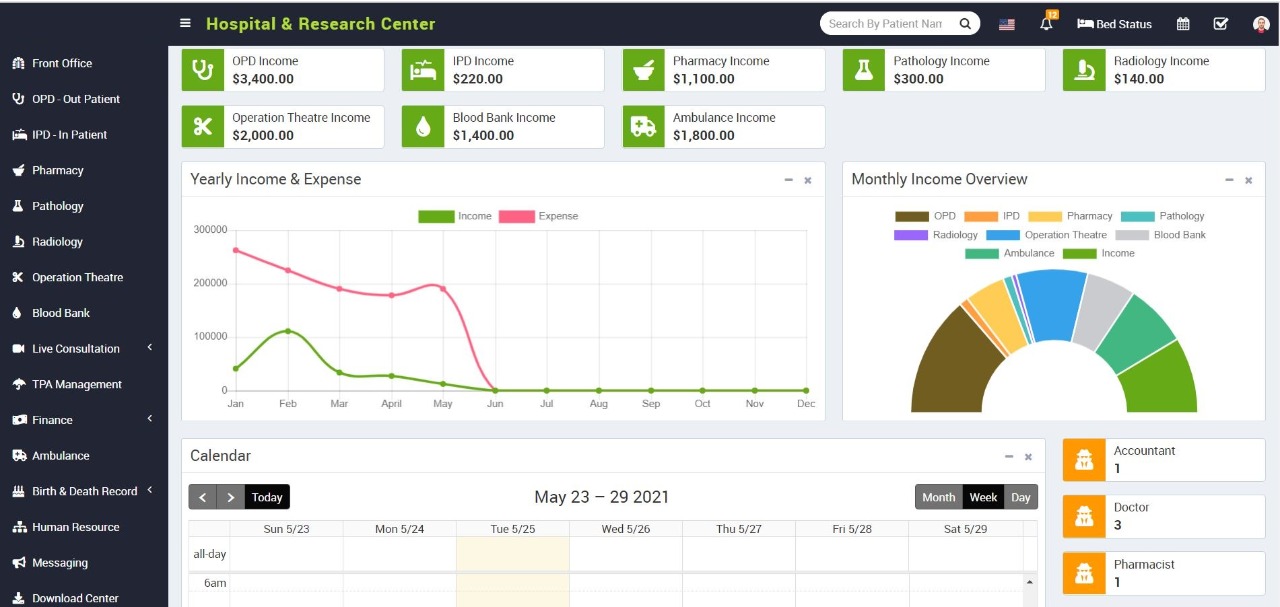The height and width of the screenshot is (607, 1280).
Task: Click the user profile avatar
Action: [x=1260, y=24]
